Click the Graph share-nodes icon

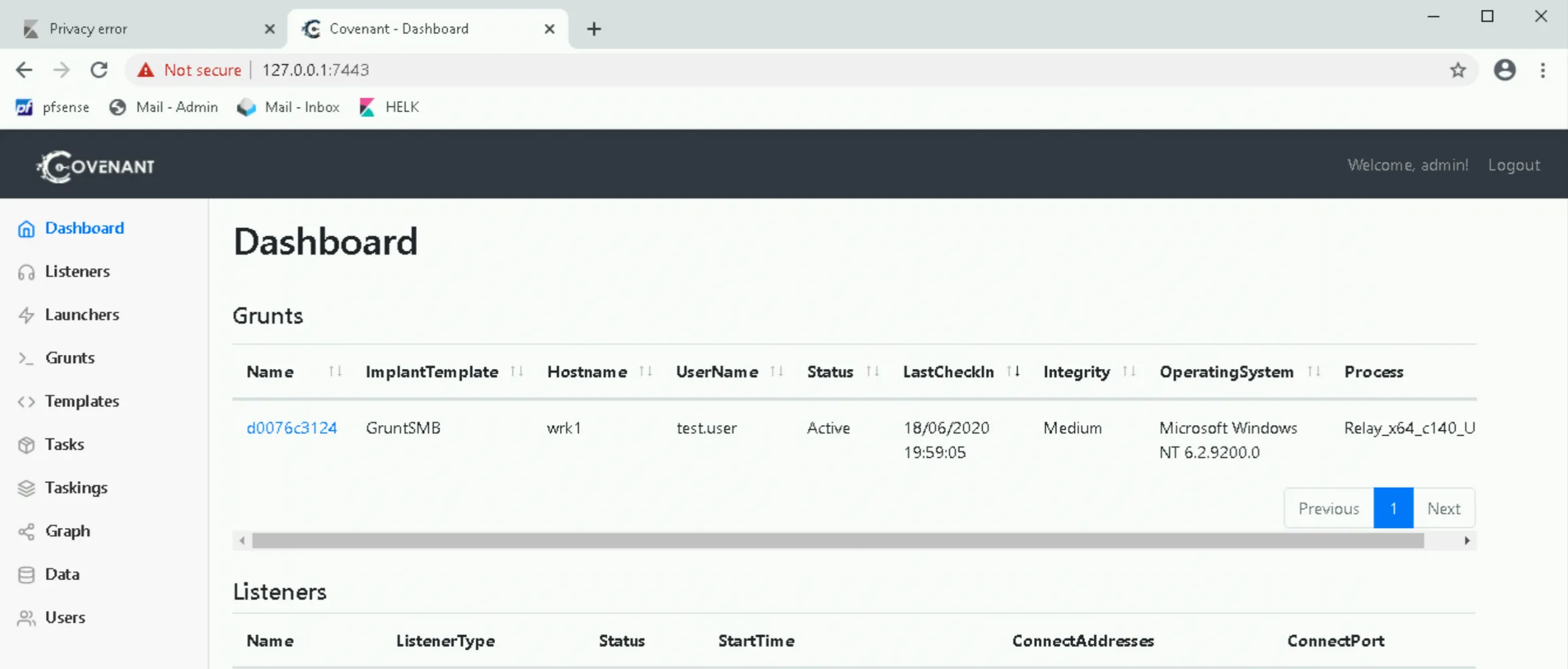click(x=26, y=531)
